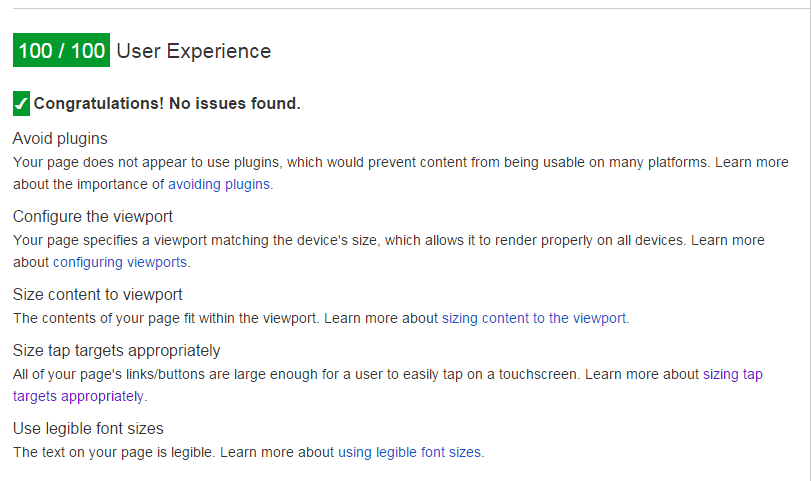This screenshot has width=812, height=481.
Task: Follow the using legible font sizes link
Action: tap(410, 453)
